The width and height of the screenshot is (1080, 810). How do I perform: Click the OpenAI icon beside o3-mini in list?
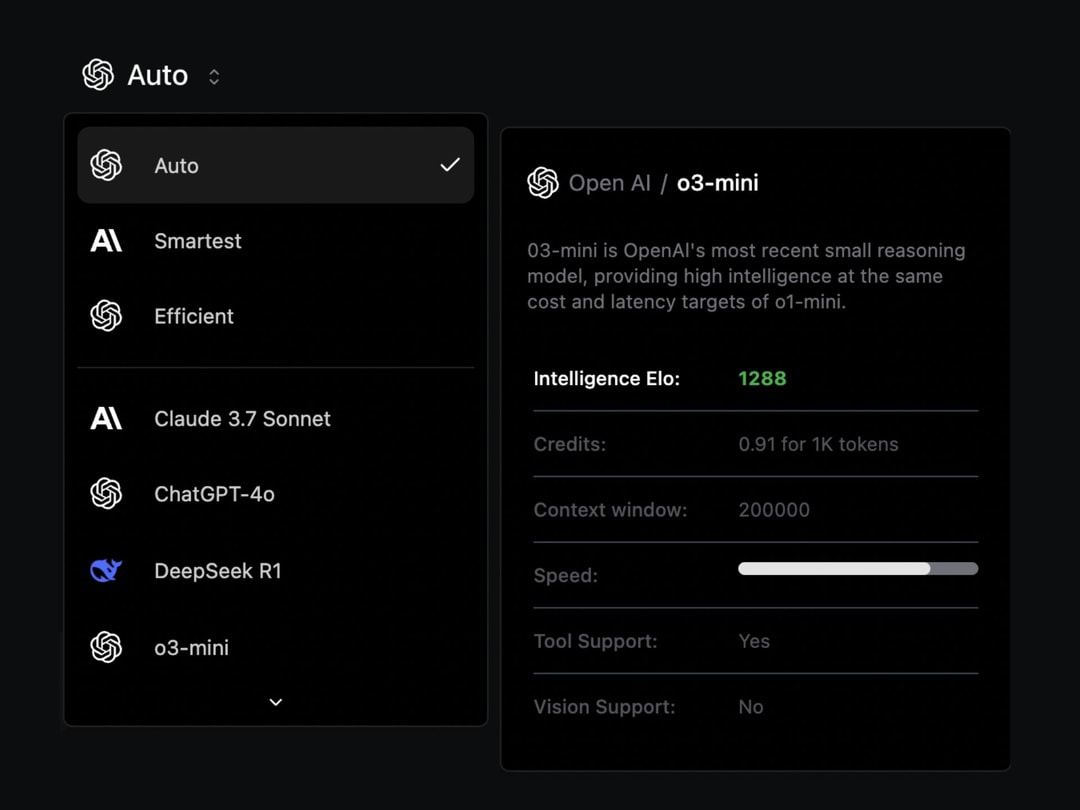[x=106, y=647]
